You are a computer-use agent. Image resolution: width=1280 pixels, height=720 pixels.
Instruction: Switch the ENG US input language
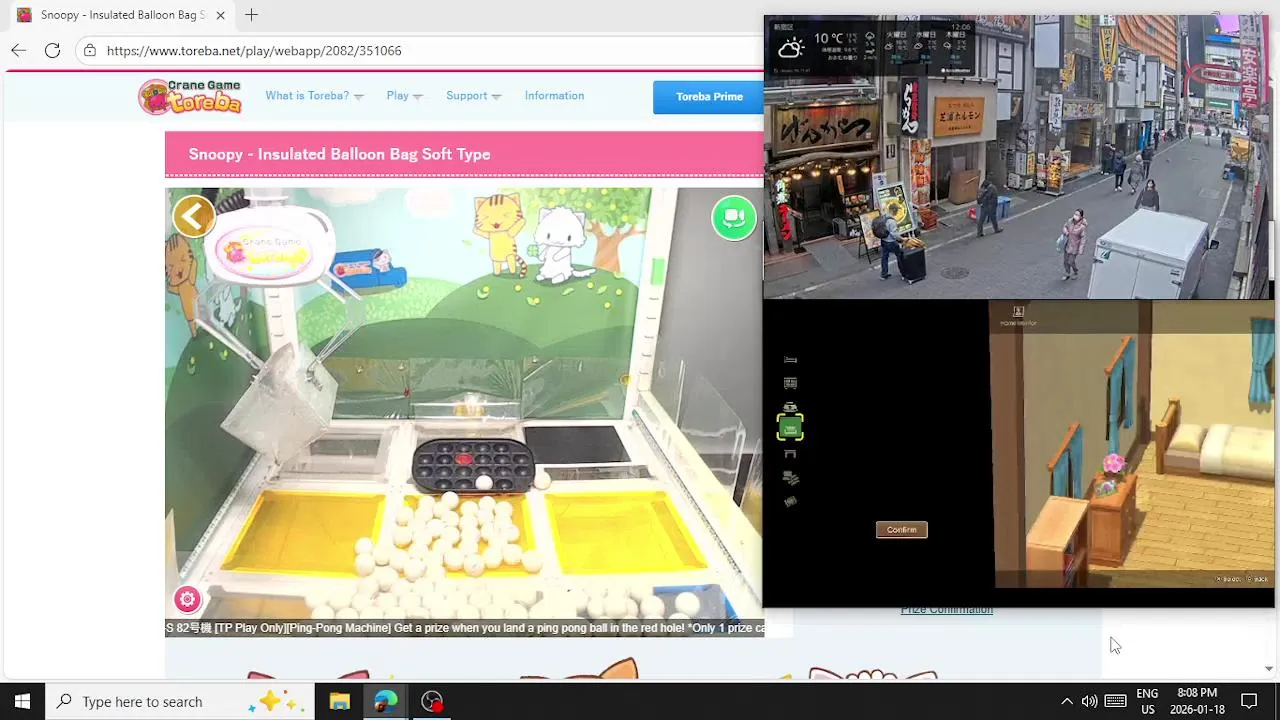point(1147,702)
